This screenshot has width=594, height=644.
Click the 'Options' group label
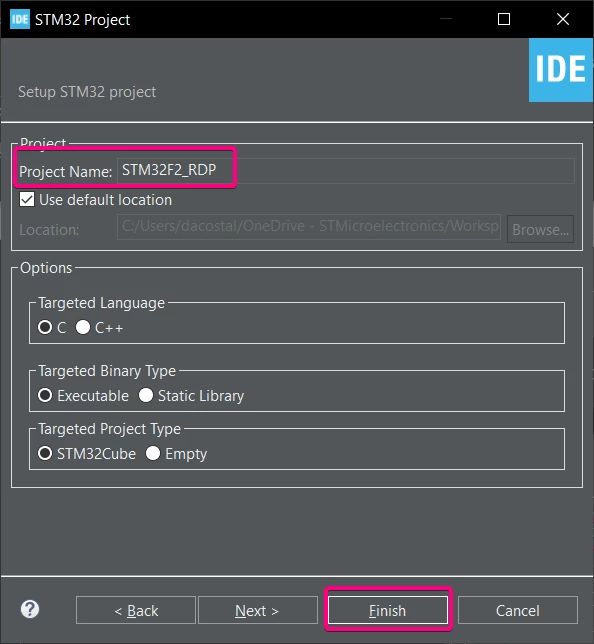(x=46, y=268)
